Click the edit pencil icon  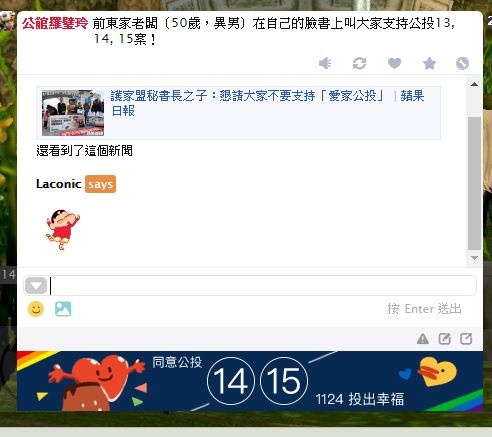[x=444, y=339]
